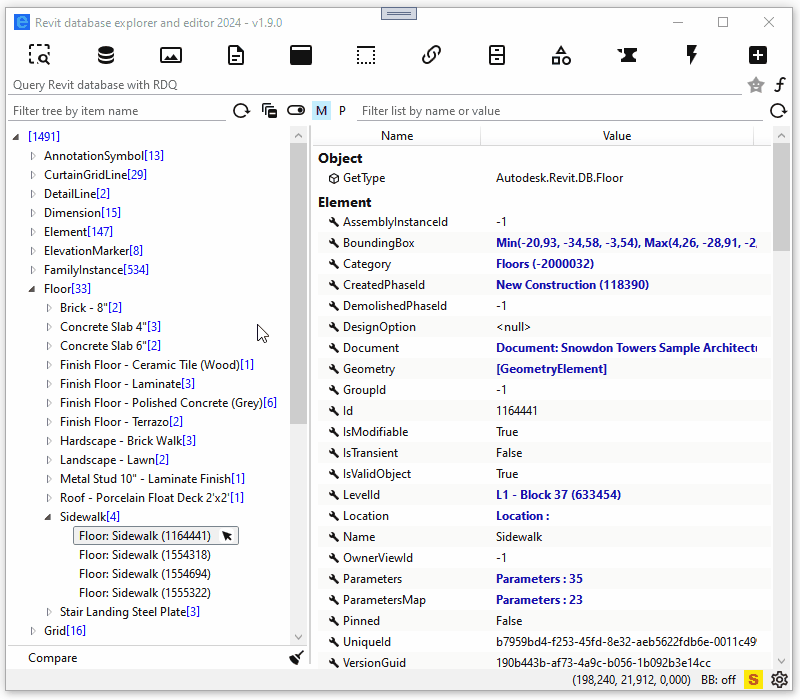Toggle BB: off in status bar
This screenshot has height=700, width=800.
[718, 680]
